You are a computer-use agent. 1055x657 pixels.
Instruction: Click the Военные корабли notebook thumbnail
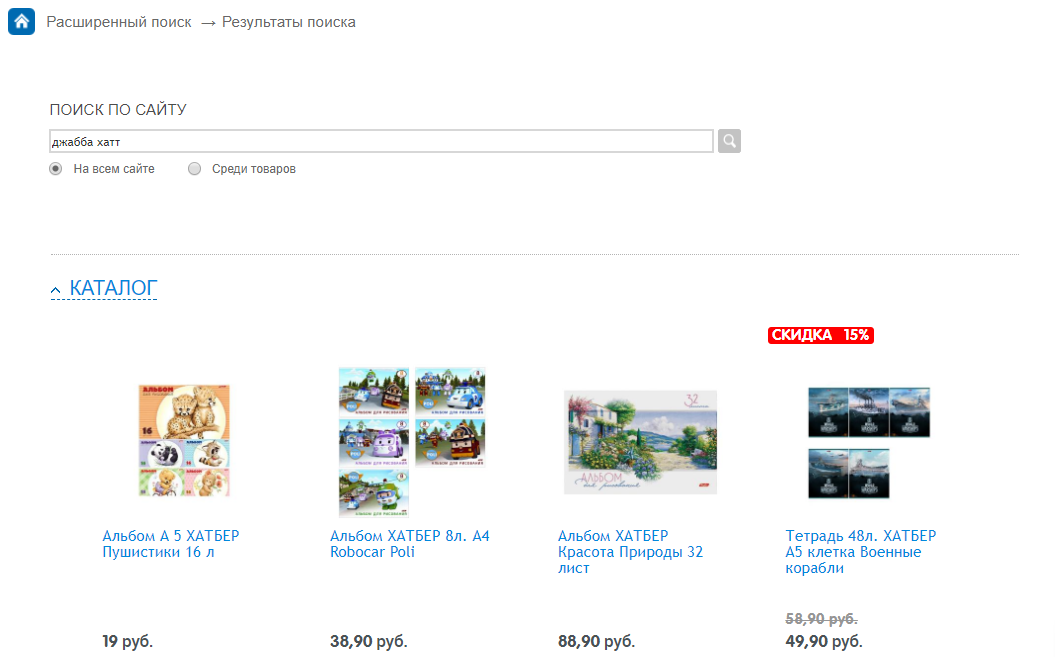point(869,442)
